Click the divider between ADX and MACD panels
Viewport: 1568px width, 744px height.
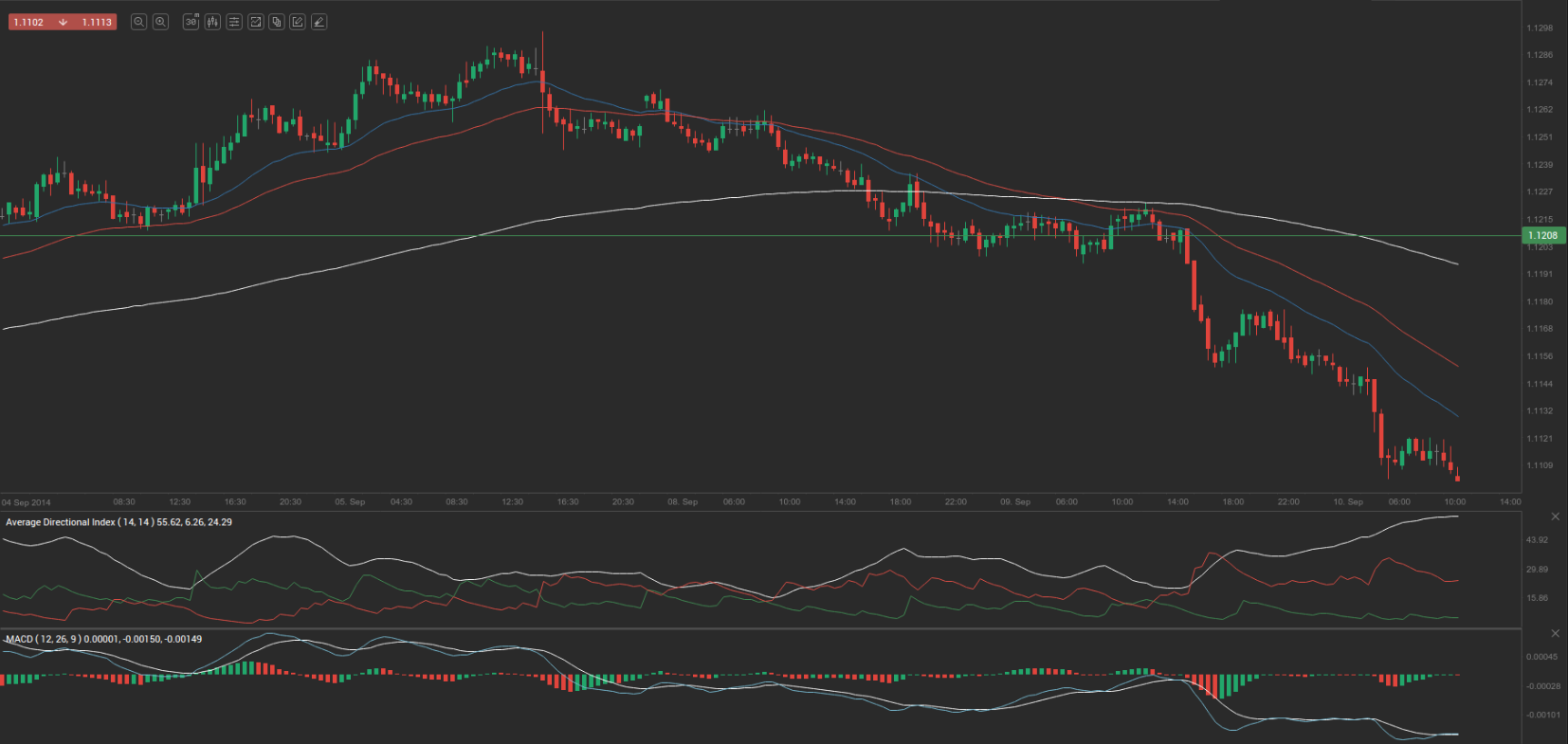pos(758,628)
